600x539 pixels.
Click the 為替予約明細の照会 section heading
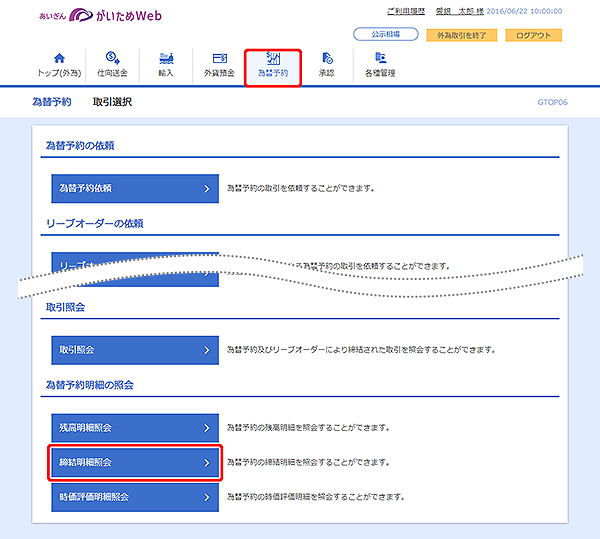coord(90,385)
